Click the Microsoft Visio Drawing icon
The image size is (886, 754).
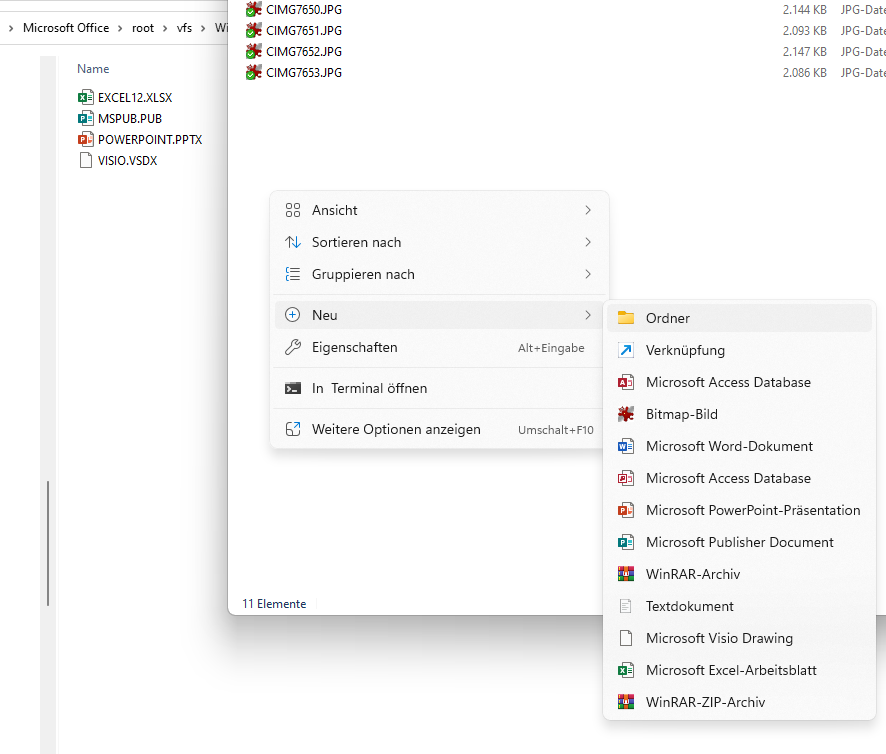point(626,638)
